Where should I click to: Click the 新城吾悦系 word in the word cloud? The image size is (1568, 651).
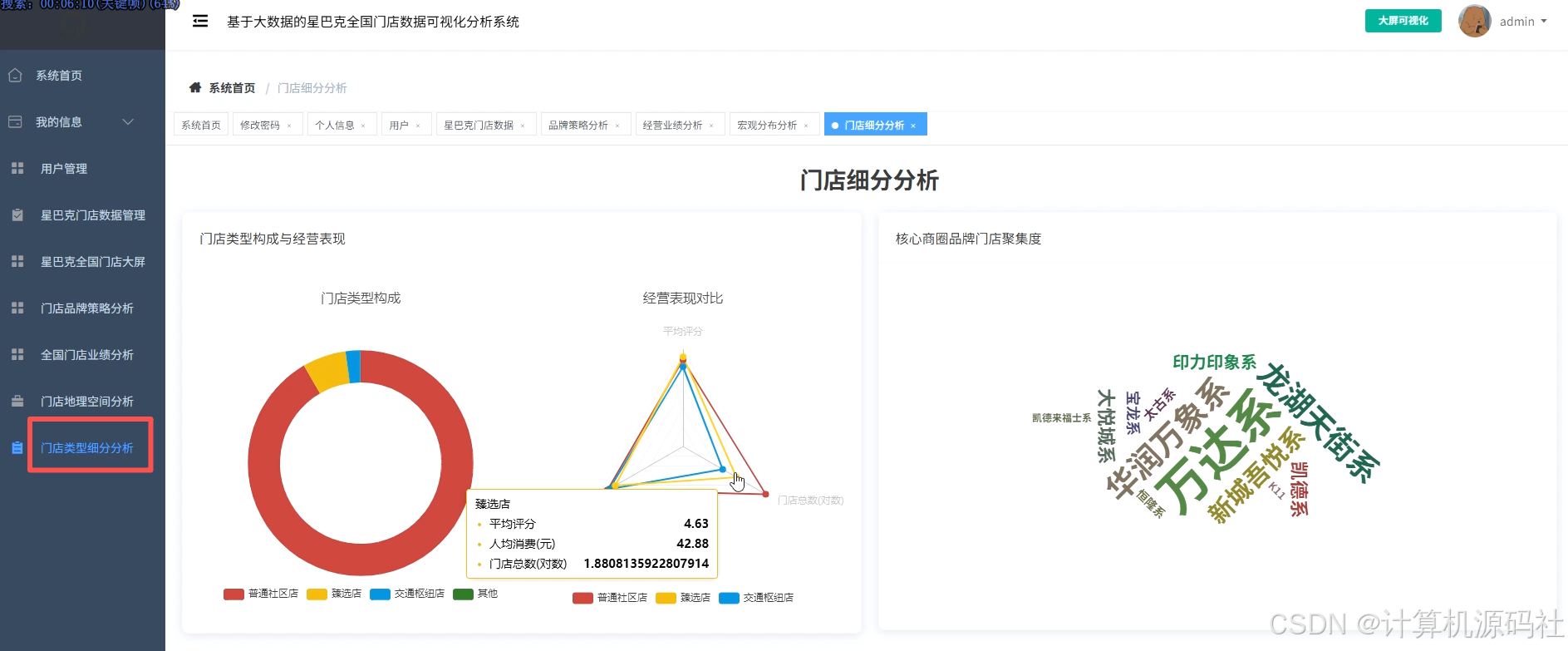1256,475
